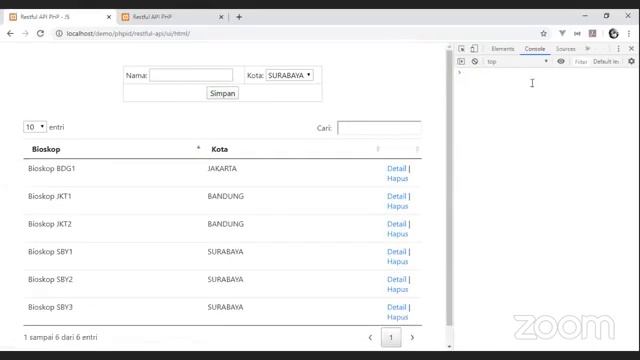Select the 'Bioskop SBY1' cell text
Viewport: 640px width, 360px height.
(50, 251)
